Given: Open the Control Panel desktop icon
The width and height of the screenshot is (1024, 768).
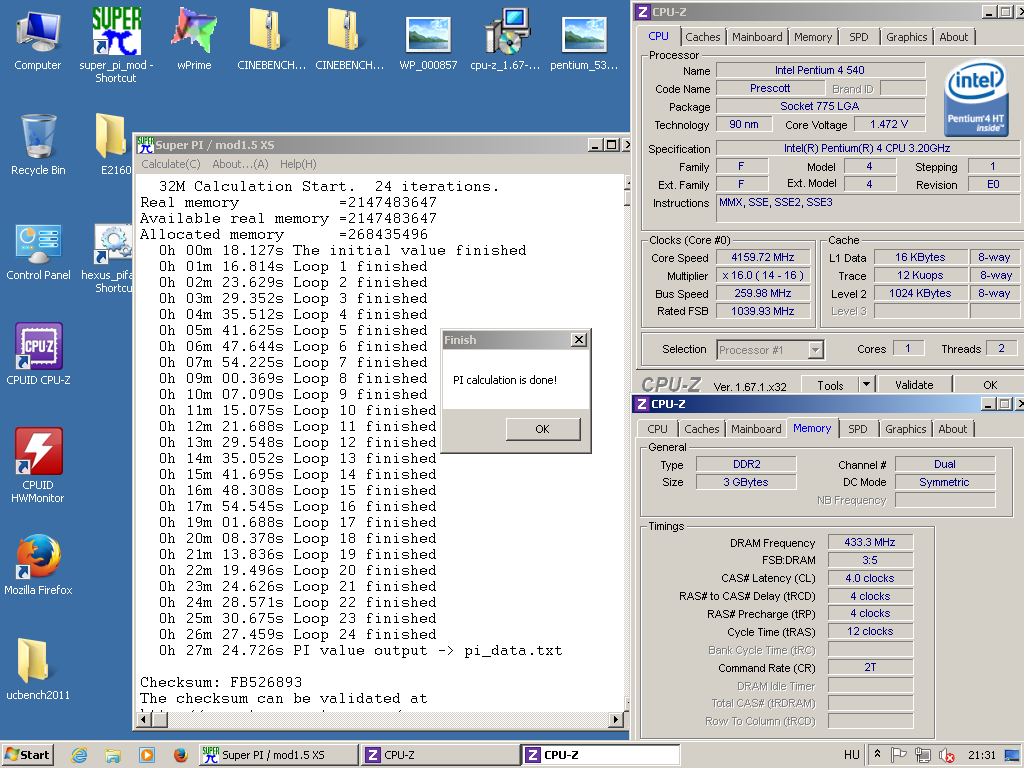Looking at the screenshot, I should (x=38, y=251).
